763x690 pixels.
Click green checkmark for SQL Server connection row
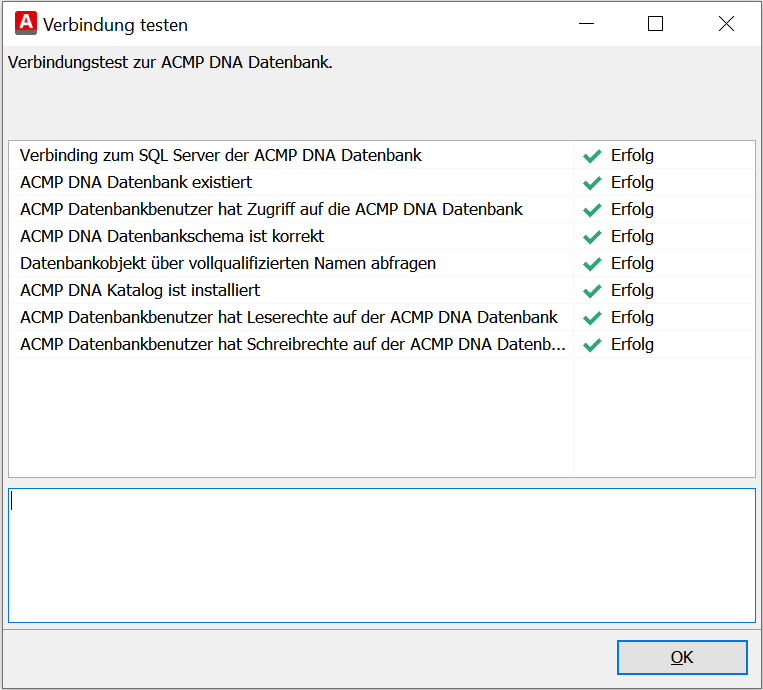tap(592, 156)
